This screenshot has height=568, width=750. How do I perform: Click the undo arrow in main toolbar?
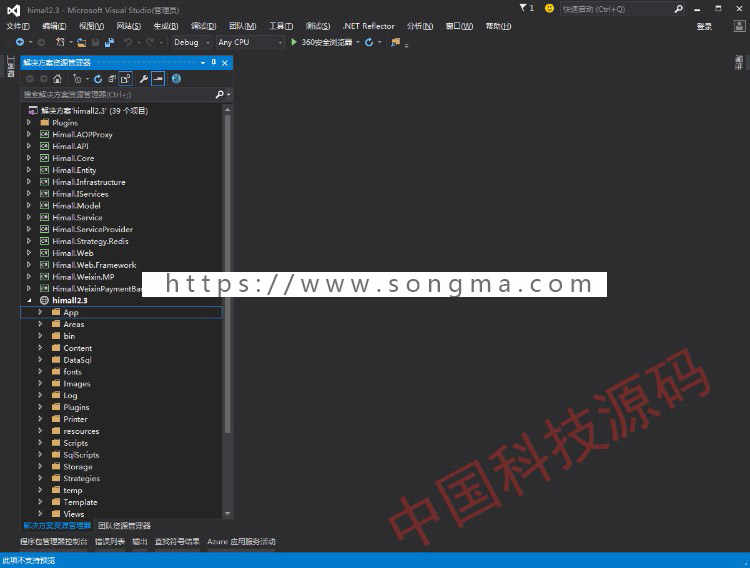point(128,42)
